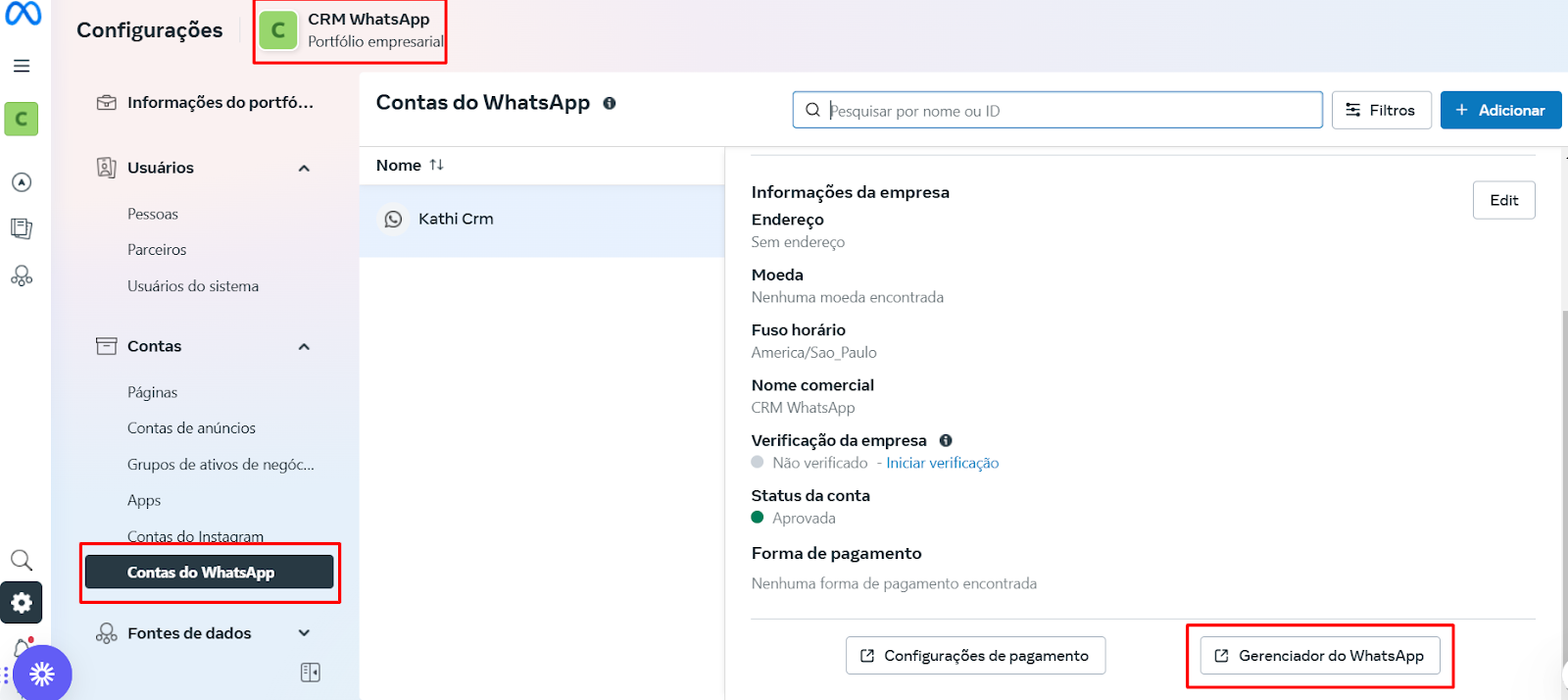Go to Pessoas under Usuários
This screenshot has height=700, width=1568.
[153, 215]
